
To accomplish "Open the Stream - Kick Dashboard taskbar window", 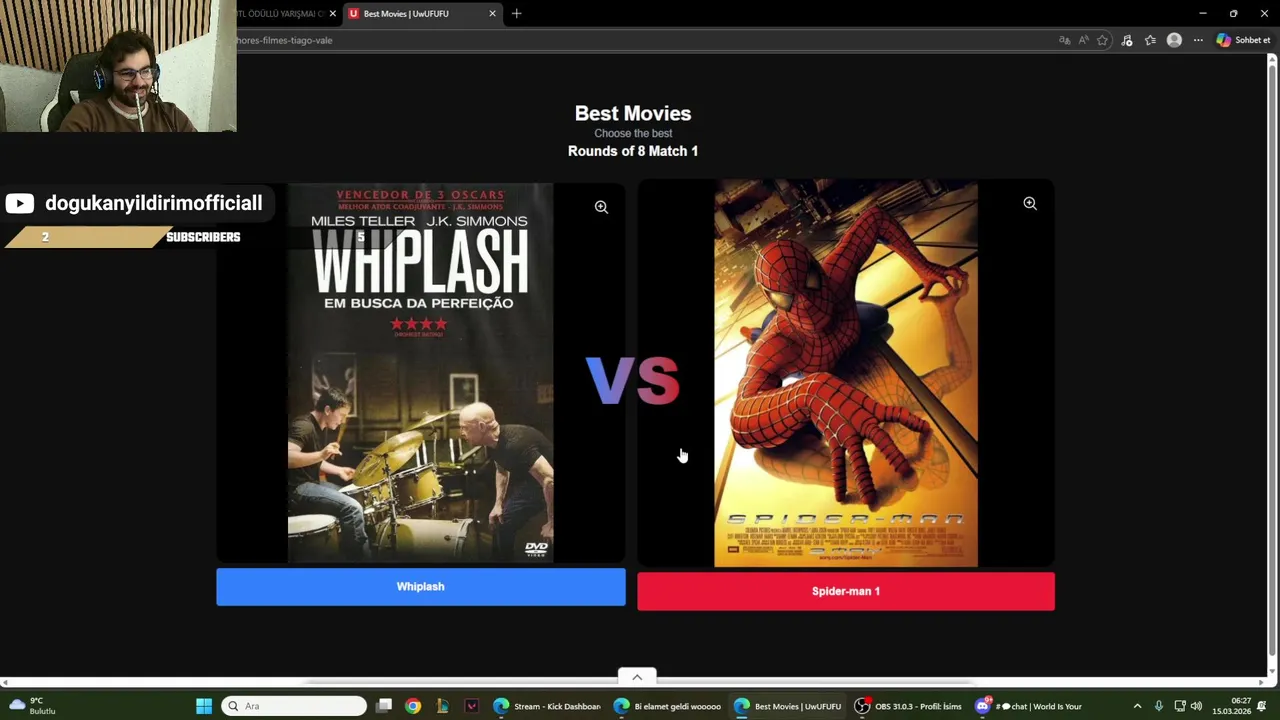I will [547, 706].
